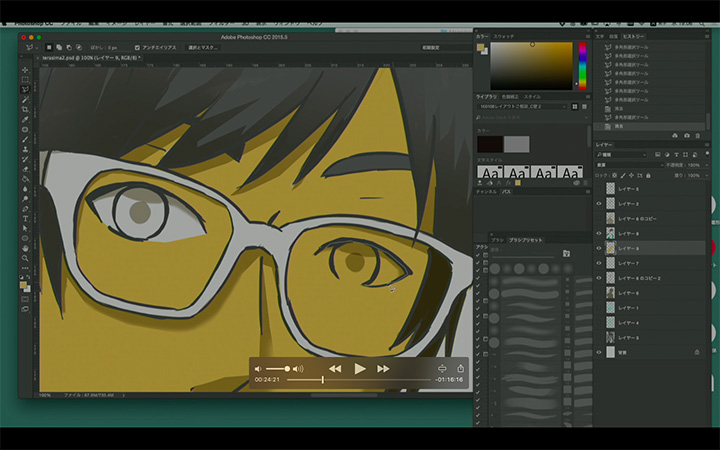Click the hue slider strip in Color panel
The width and height of the screenshot is (720, 450).
(x=582, y=66)
